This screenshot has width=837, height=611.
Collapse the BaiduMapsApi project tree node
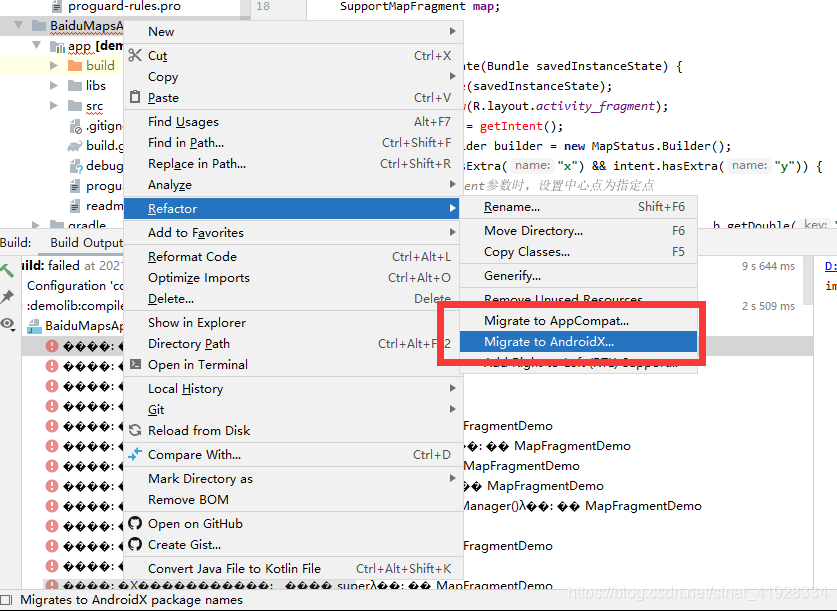click(x=19, y=25)
